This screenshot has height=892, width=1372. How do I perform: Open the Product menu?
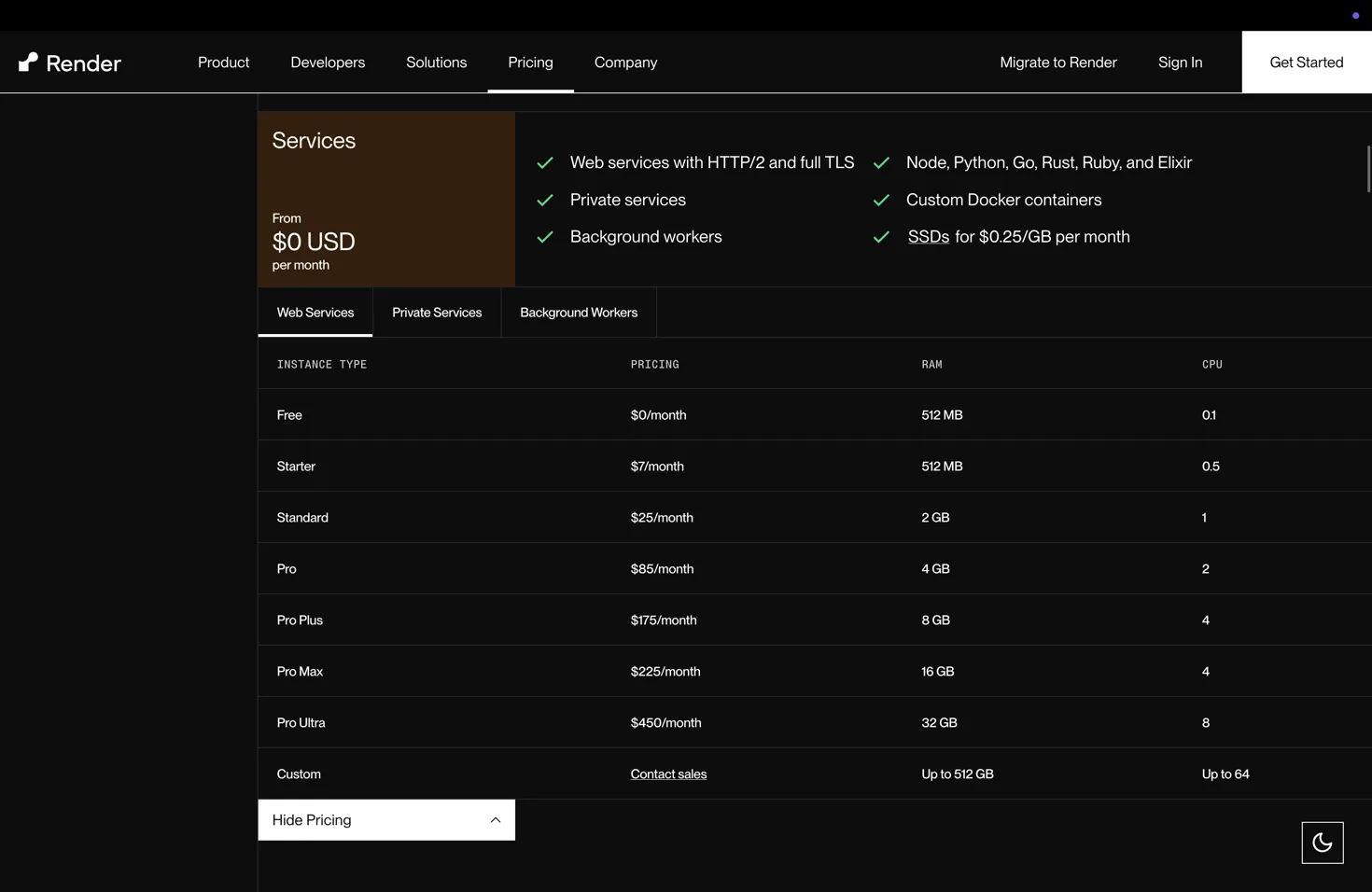223,63
